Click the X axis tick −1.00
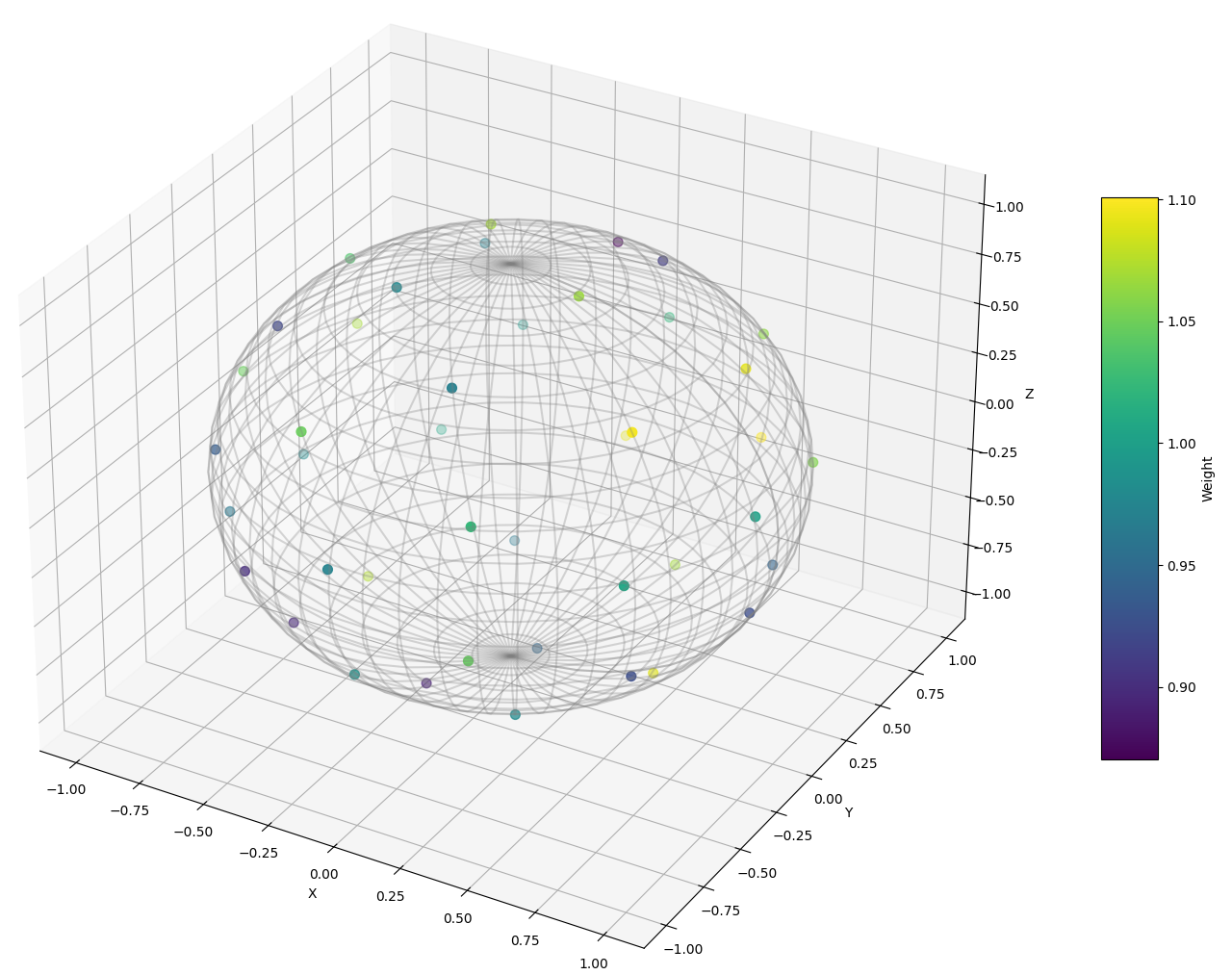Screen dimensions: 1232x975 click(x=65, y=789)
